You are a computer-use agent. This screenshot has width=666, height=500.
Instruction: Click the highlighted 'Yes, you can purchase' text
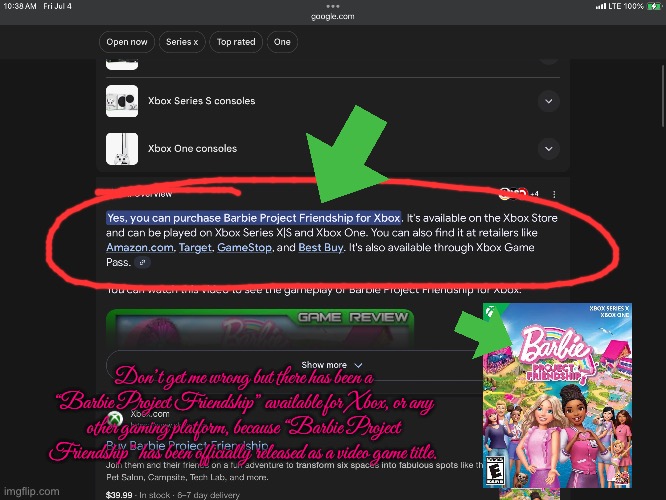tap(254, 218)
